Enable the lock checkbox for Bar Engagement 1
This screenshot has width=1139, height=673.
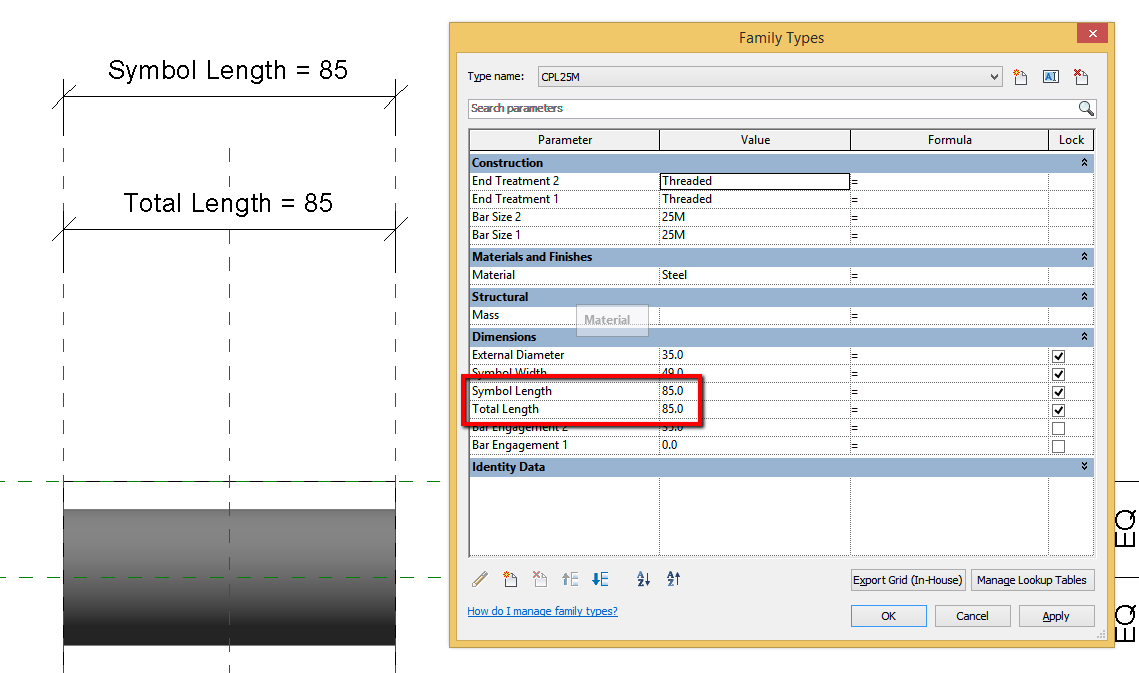[1057, 445]
